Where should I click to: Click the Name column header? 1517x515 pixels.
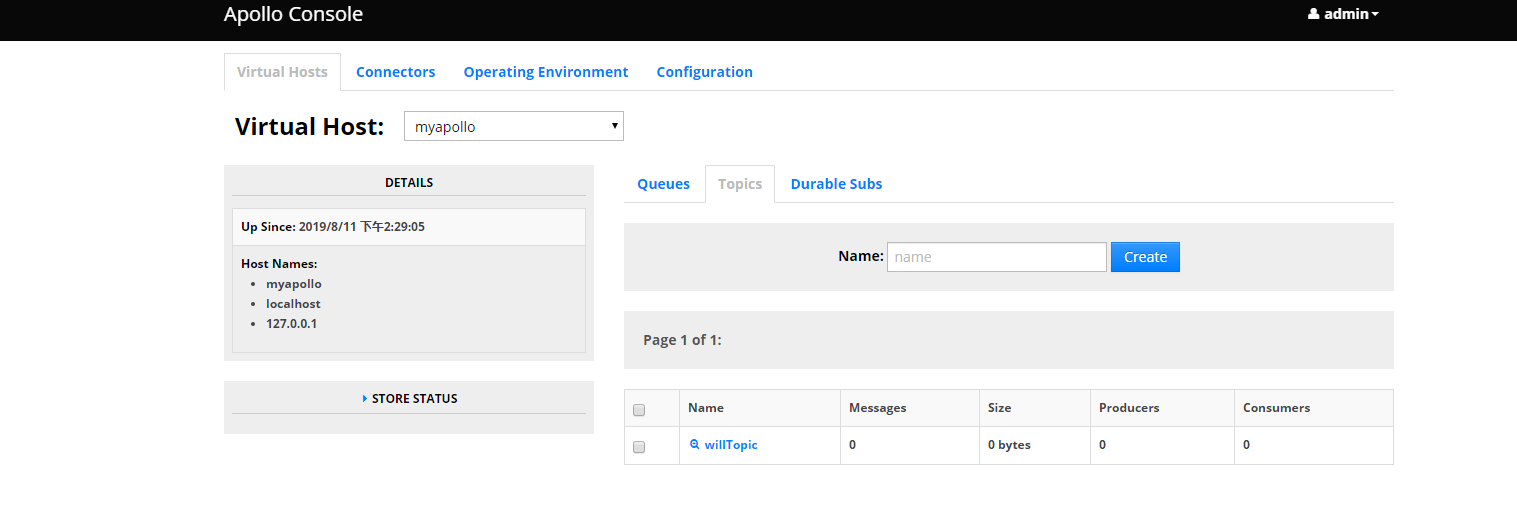coord(706,408)
